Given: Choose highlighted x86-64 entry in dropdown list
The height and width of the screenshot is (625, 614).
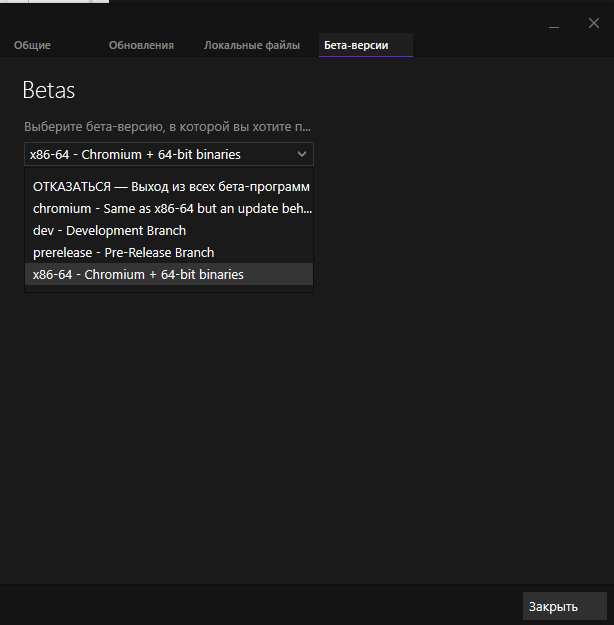Looking at the screenshot, I should 138,274.
